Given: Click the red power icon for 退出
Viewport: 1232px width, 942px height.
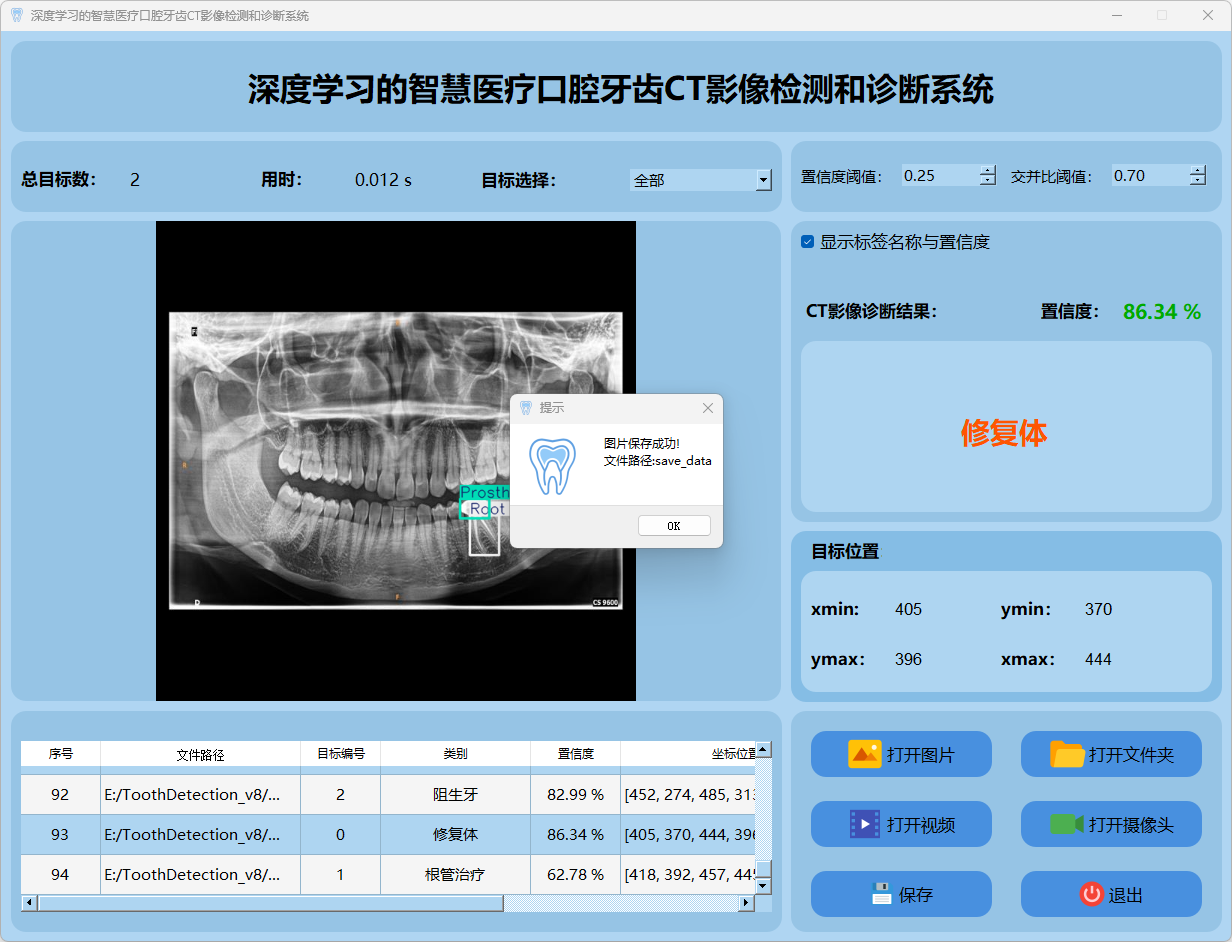Looking at the screenshot, I should [1091, 894].
